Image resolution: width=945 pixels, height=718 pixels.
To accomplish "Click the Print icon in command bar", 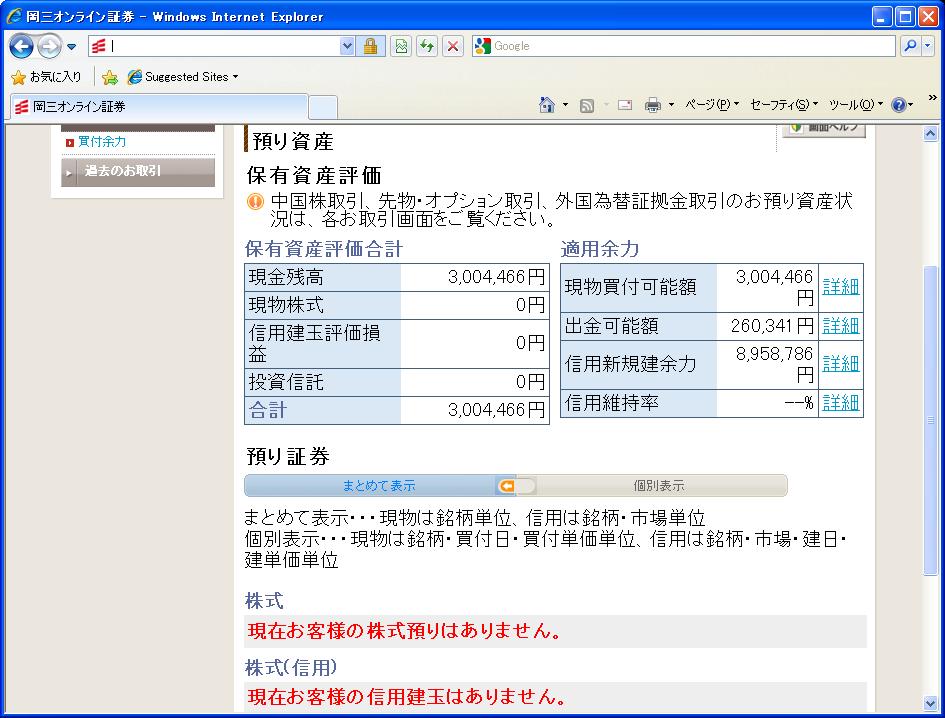I will pos(653,105).
